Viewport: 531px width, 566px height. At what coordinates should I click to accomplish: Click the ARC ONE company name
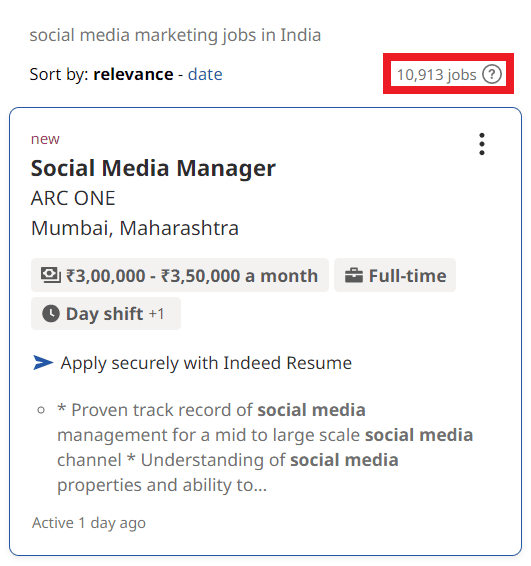pos(73,198)
